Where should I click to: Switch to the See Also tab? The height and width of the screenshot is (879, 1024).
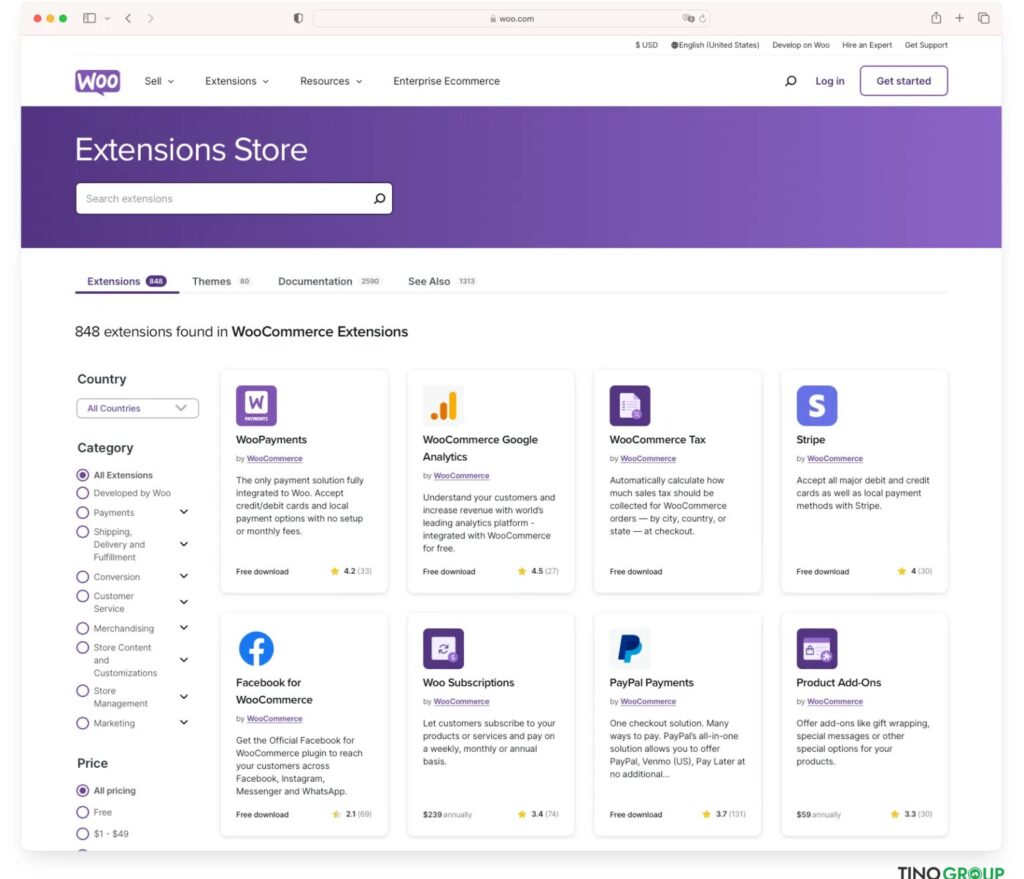441,281
